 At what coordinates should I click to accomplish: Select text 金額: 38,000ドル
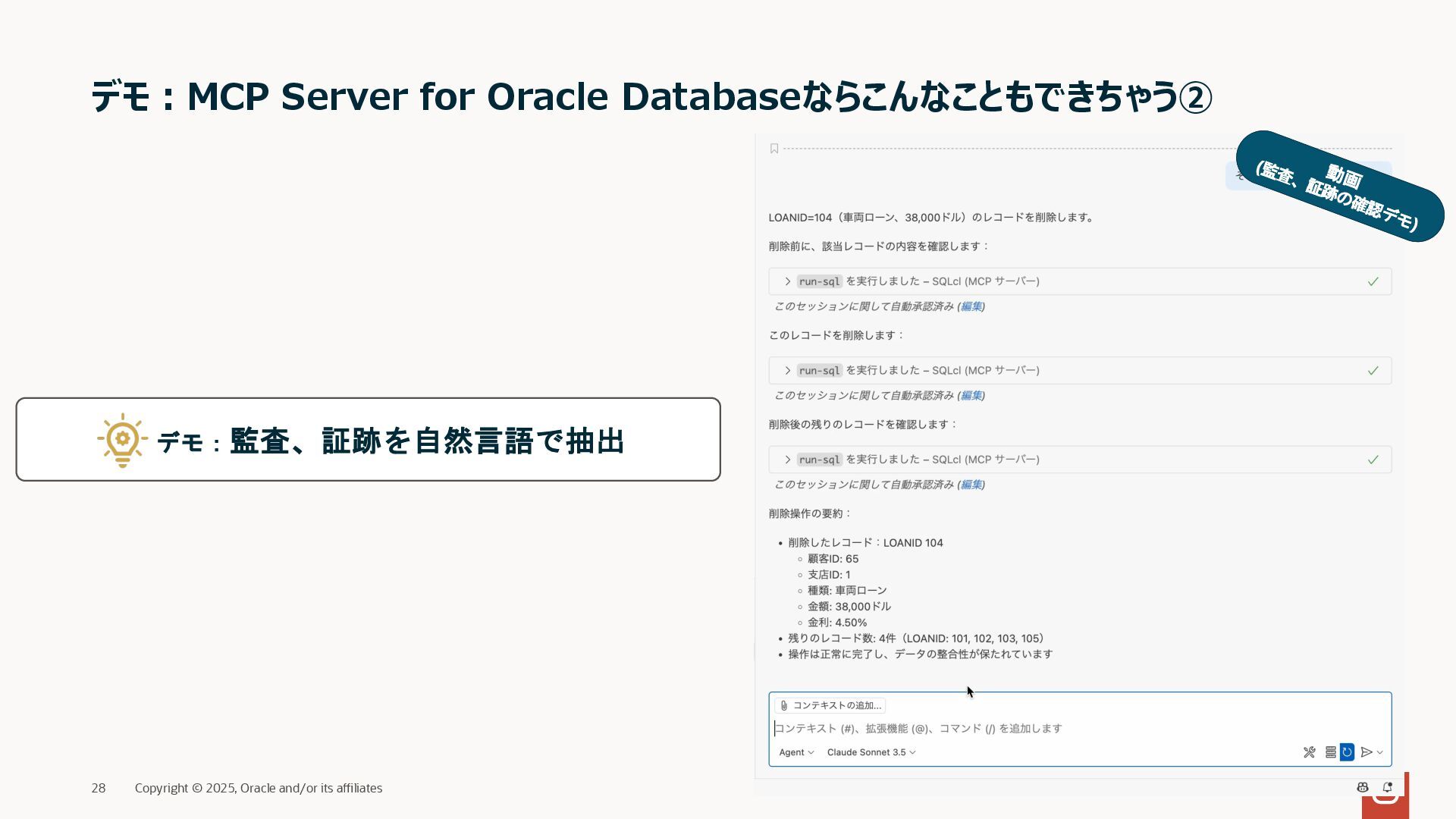point(849,607)
